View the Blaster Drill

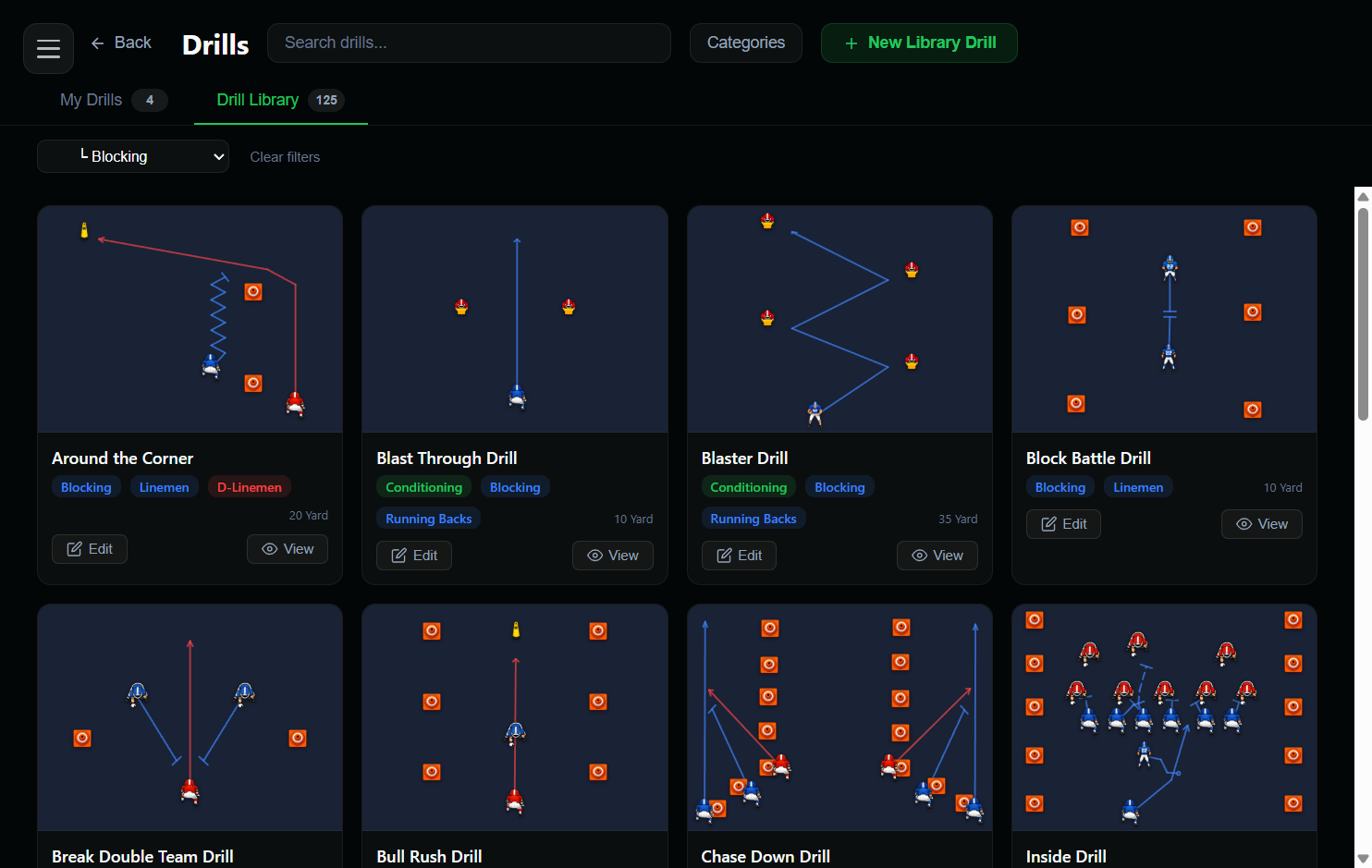(x=937, y=556)
